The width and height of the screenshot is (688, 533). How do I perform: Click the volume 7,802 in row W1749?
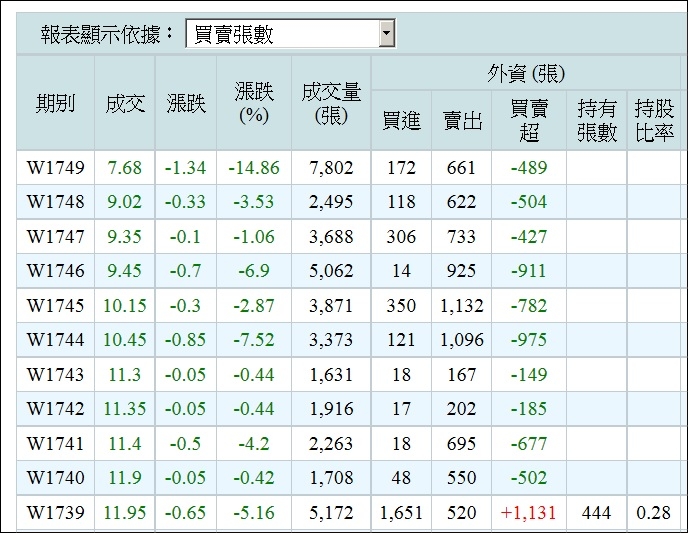click(331, 168)
